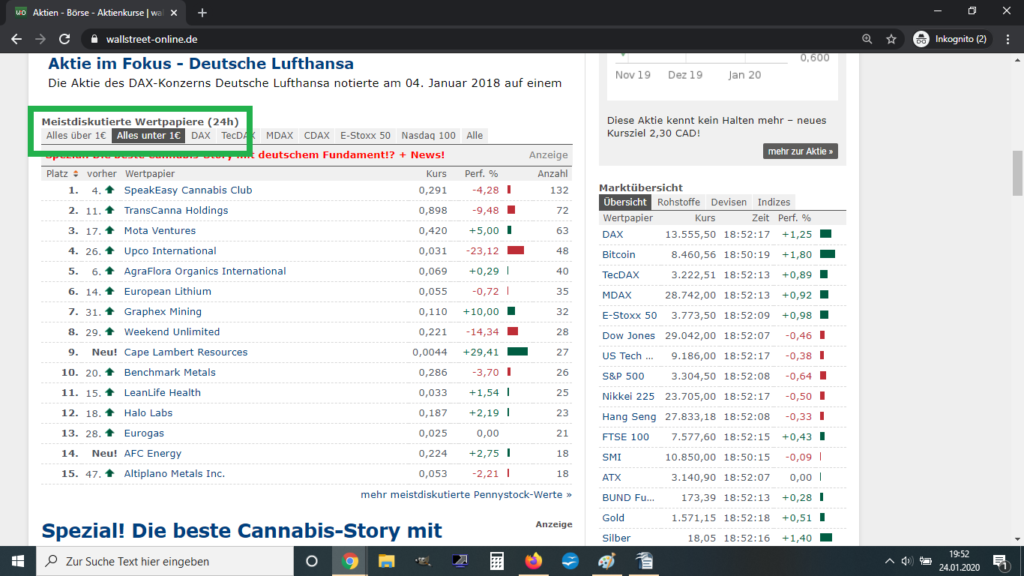The width and height of the screenshot is (1024, 576).
Task: Open LeanLife Health stock link
Action: click(163, 392)
